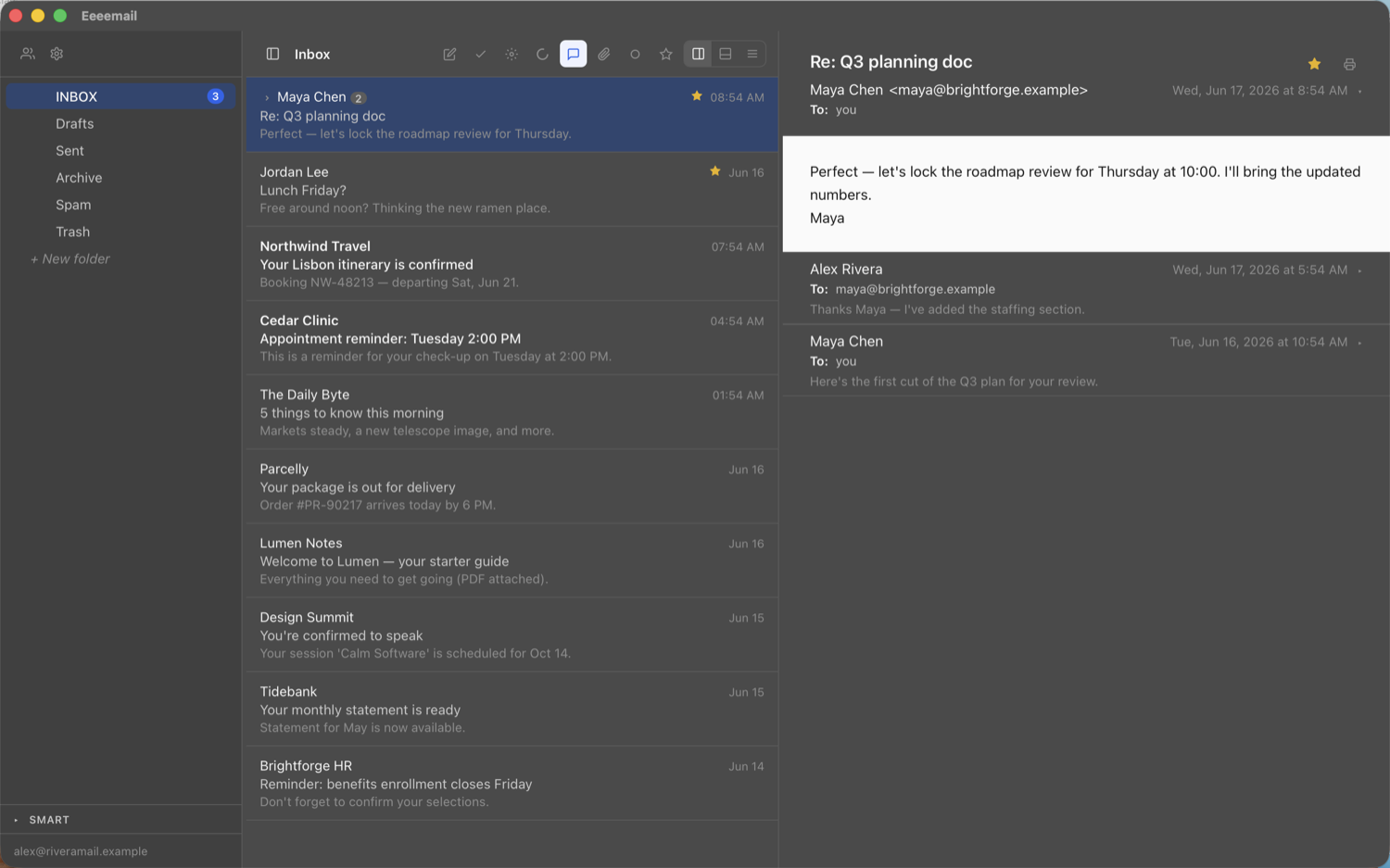Refresh the inbox with the circular icon
1390x868 pixels.
[542, 54]
